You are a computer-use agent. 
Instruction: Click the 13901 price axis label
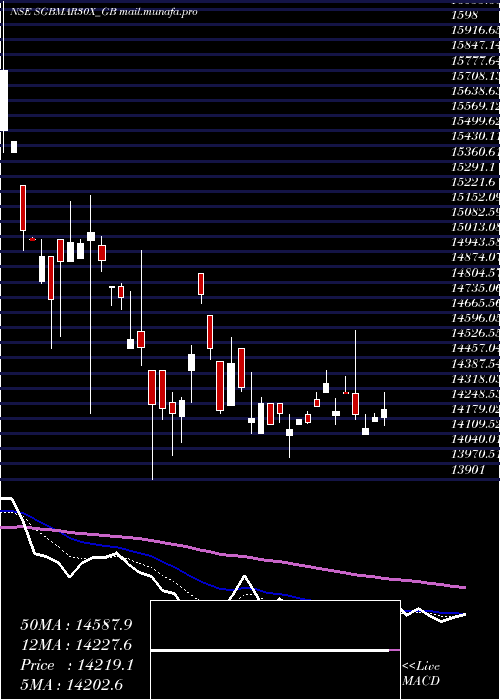pos(468,470)
